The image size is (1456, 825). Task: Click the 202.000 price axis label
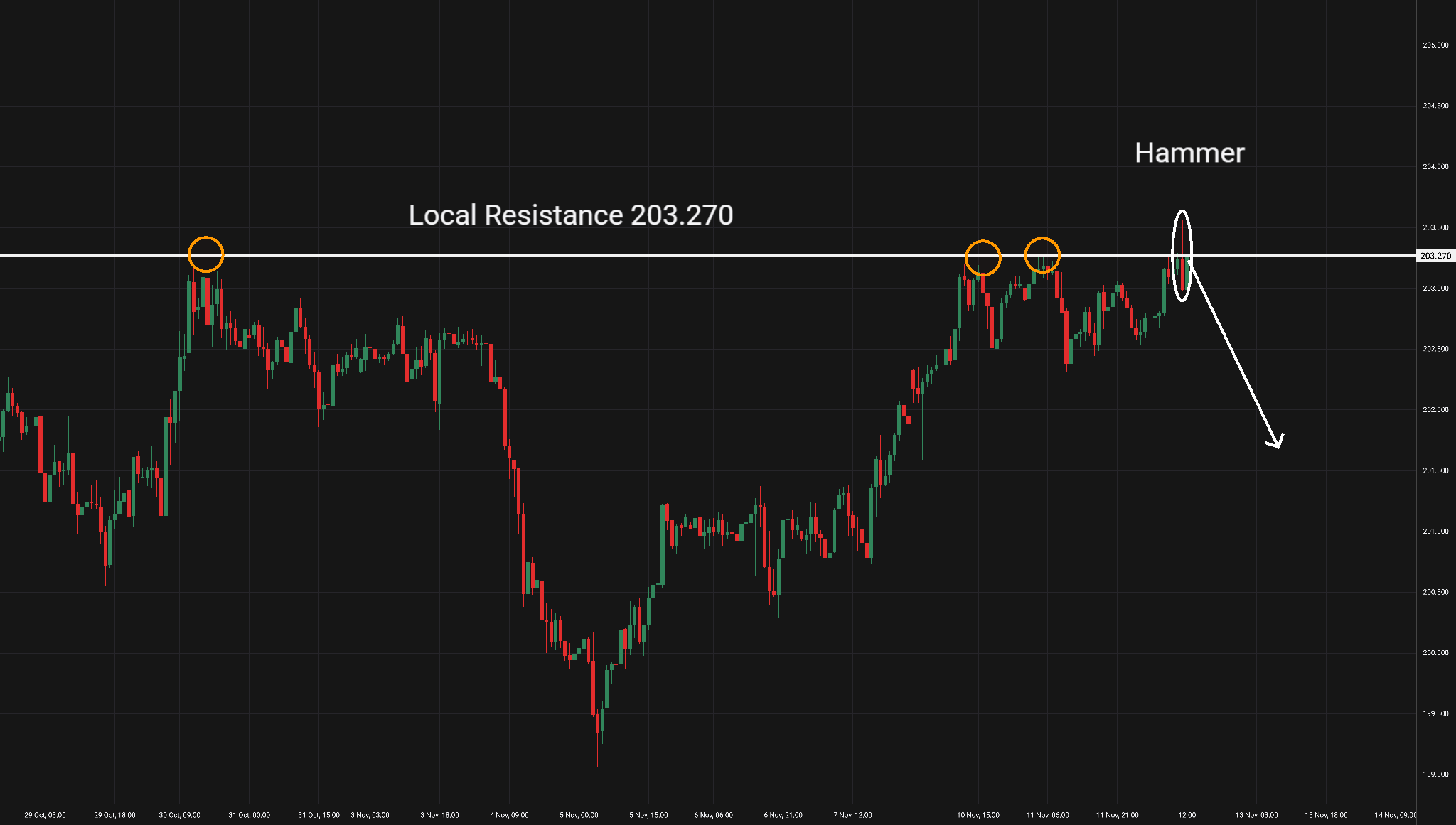point(1435,410)
